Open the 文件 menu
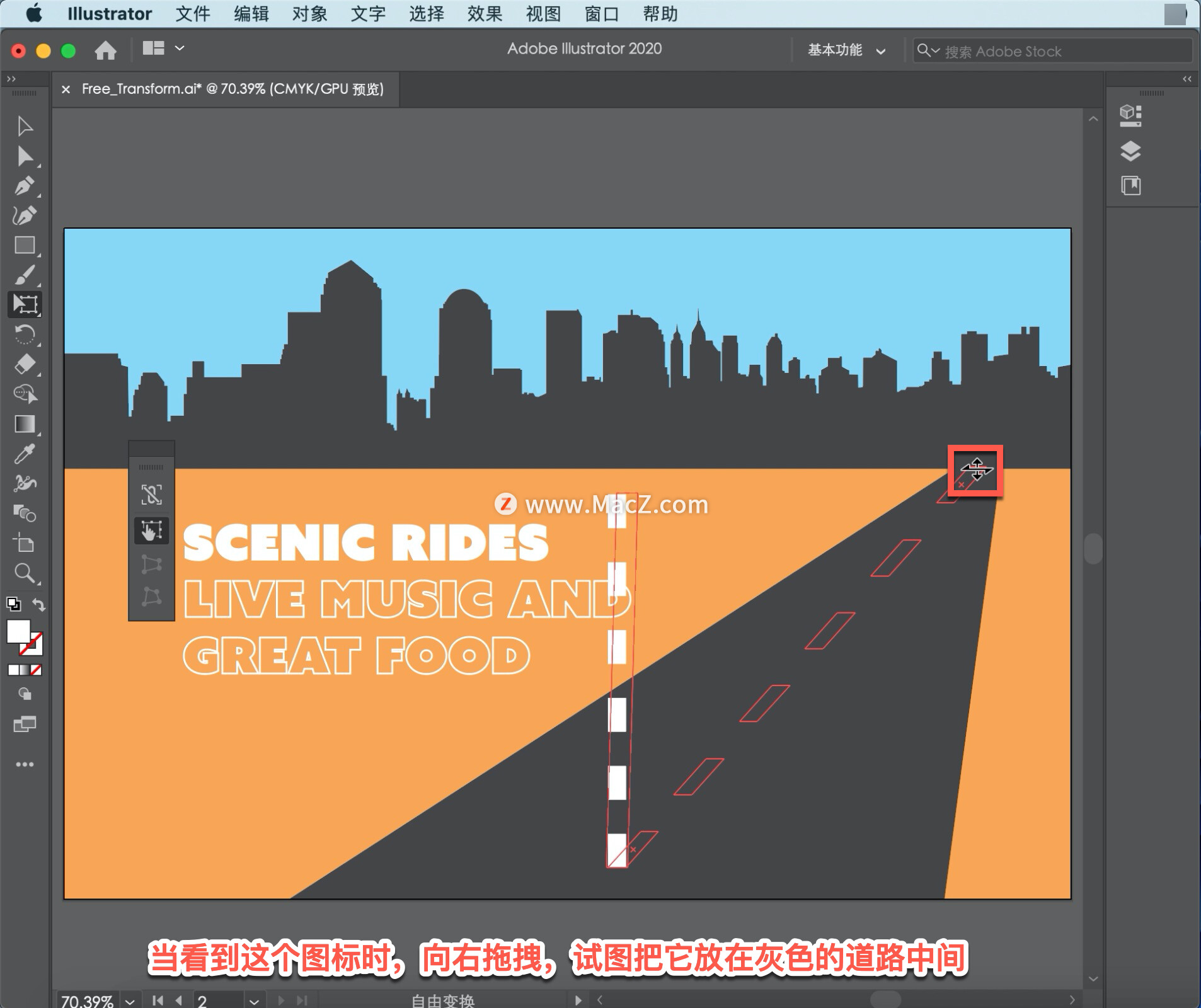 click(x=192, y=13)
